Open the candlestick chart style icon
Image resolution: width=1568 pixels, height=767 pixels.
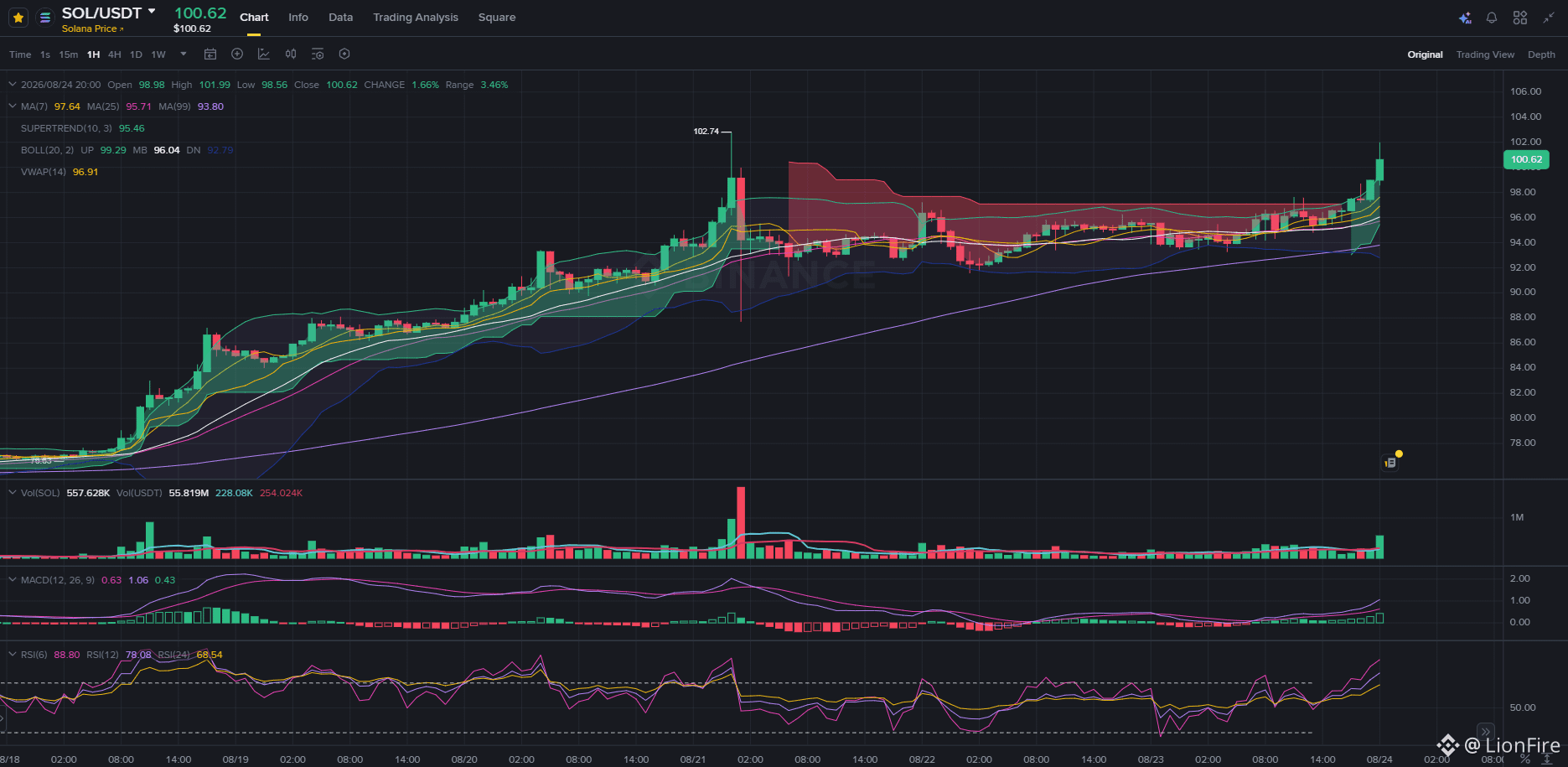[x=291, y=54]
